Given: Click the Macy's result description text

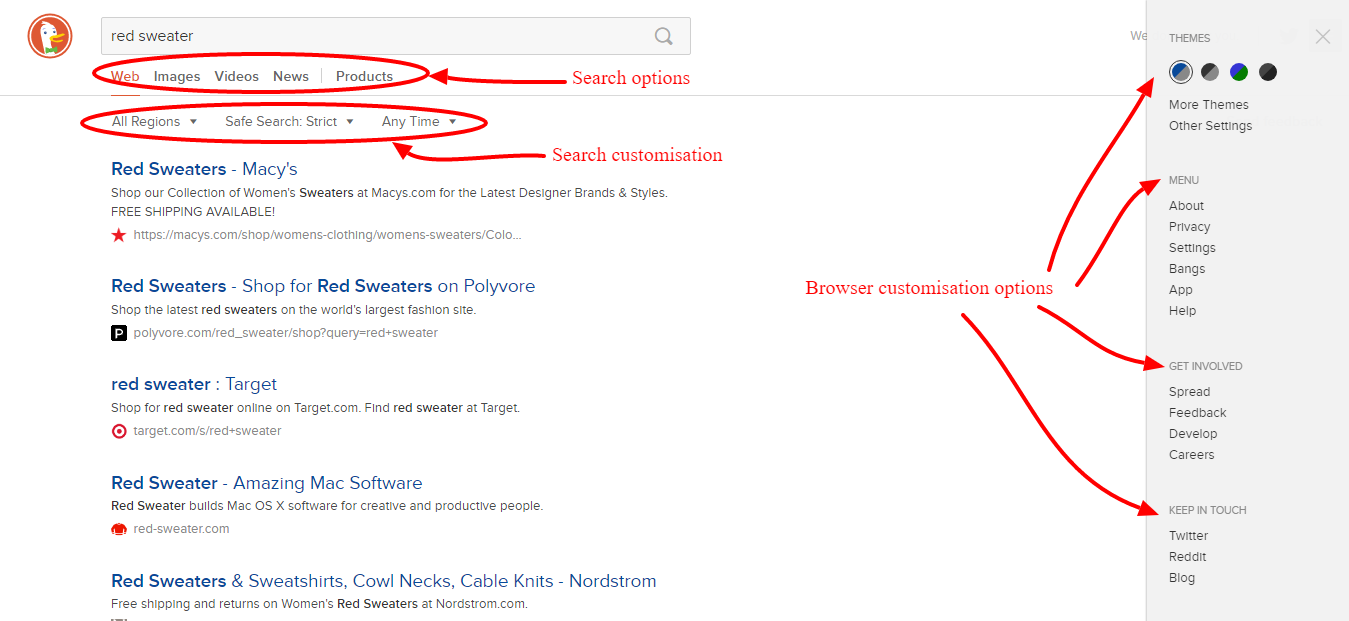Looking at the screenshot, I should tap(389, 202).
